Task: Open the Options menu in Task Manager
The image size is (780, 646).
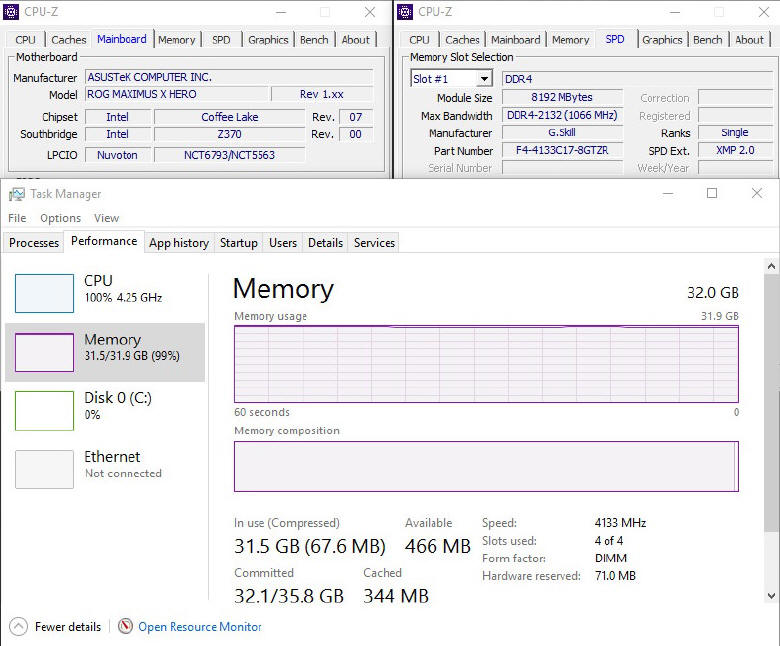Action: (61, 218)
